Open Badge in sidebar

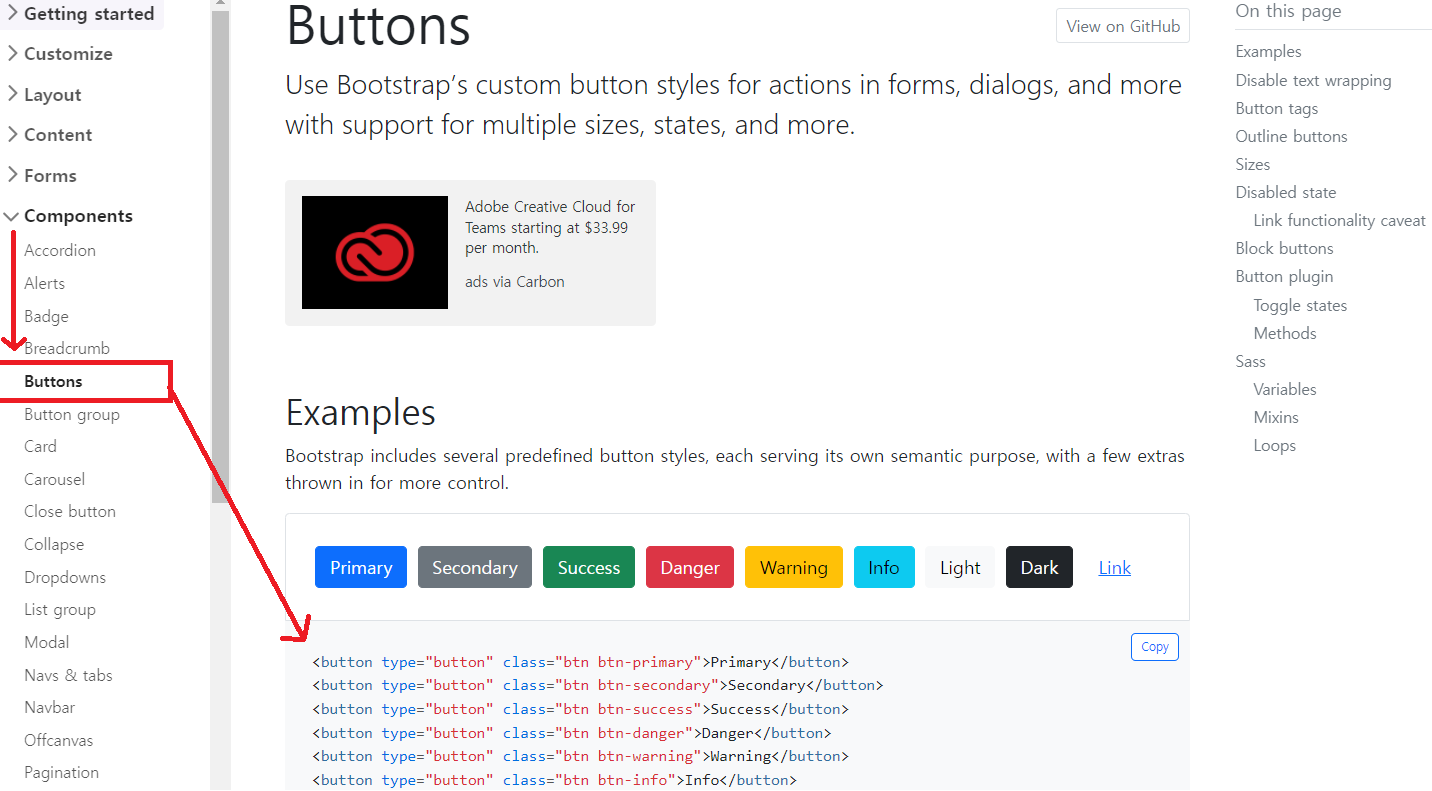point(46,316)
